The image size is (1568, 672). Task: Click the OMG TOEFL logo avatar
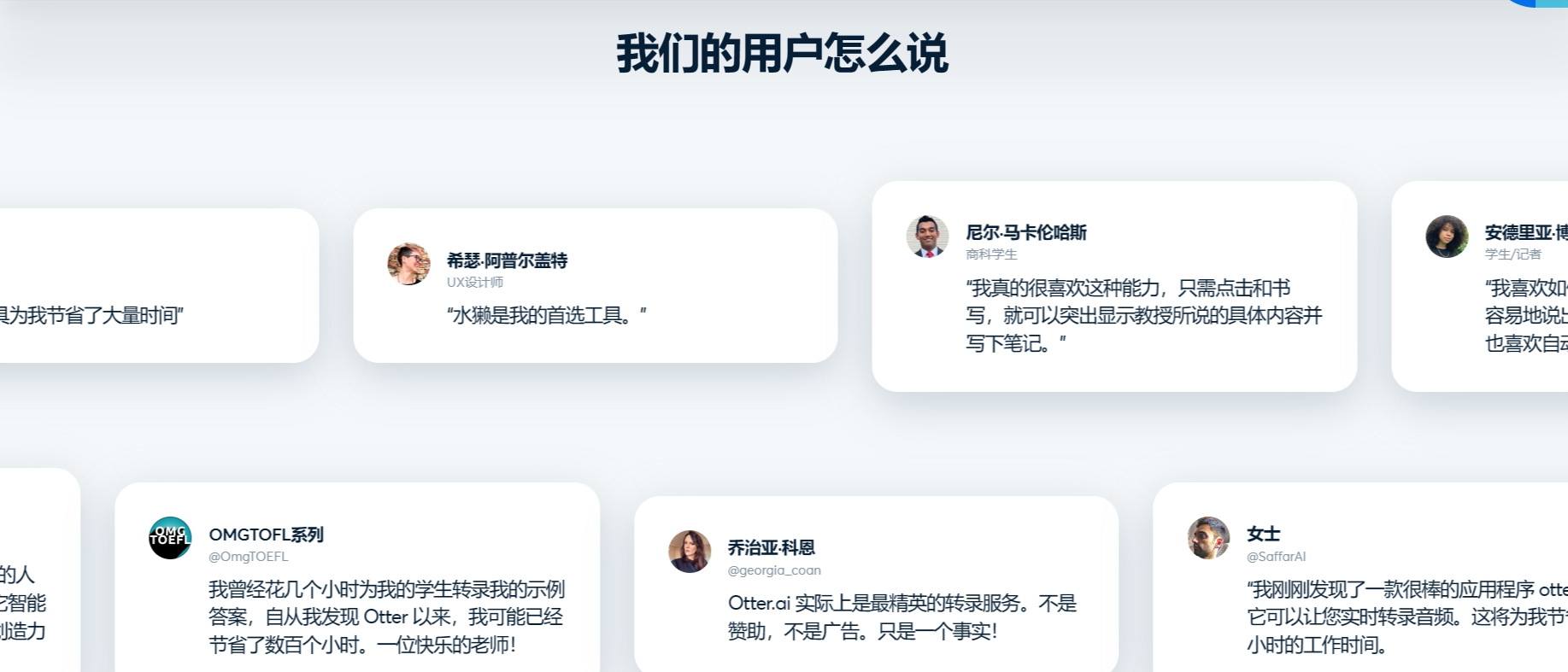point(170,538)
